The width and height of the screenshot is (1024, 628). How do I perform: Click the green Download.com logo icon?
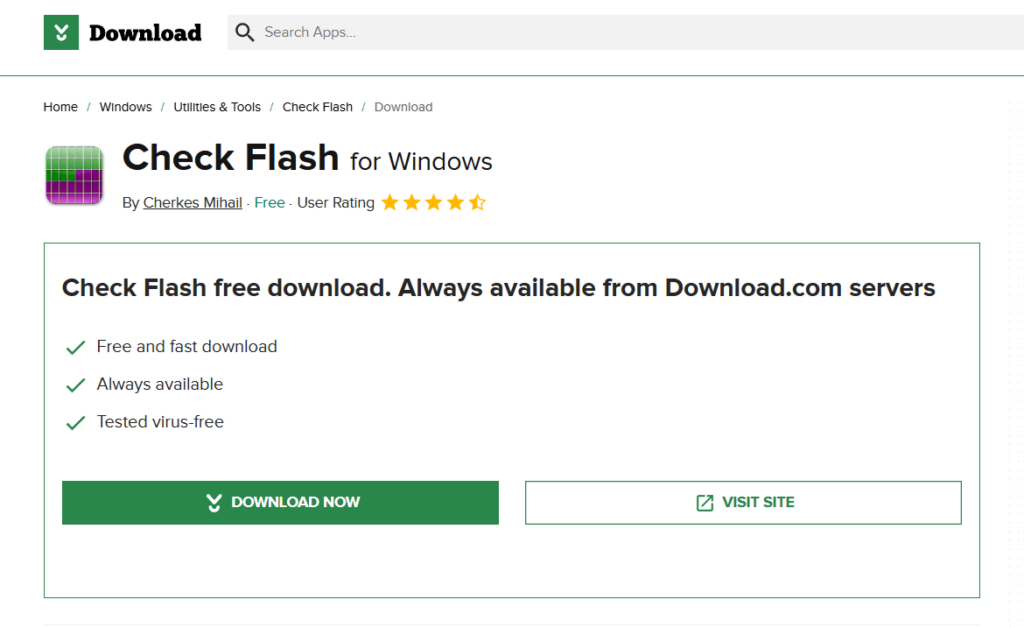tap(60, 32)
